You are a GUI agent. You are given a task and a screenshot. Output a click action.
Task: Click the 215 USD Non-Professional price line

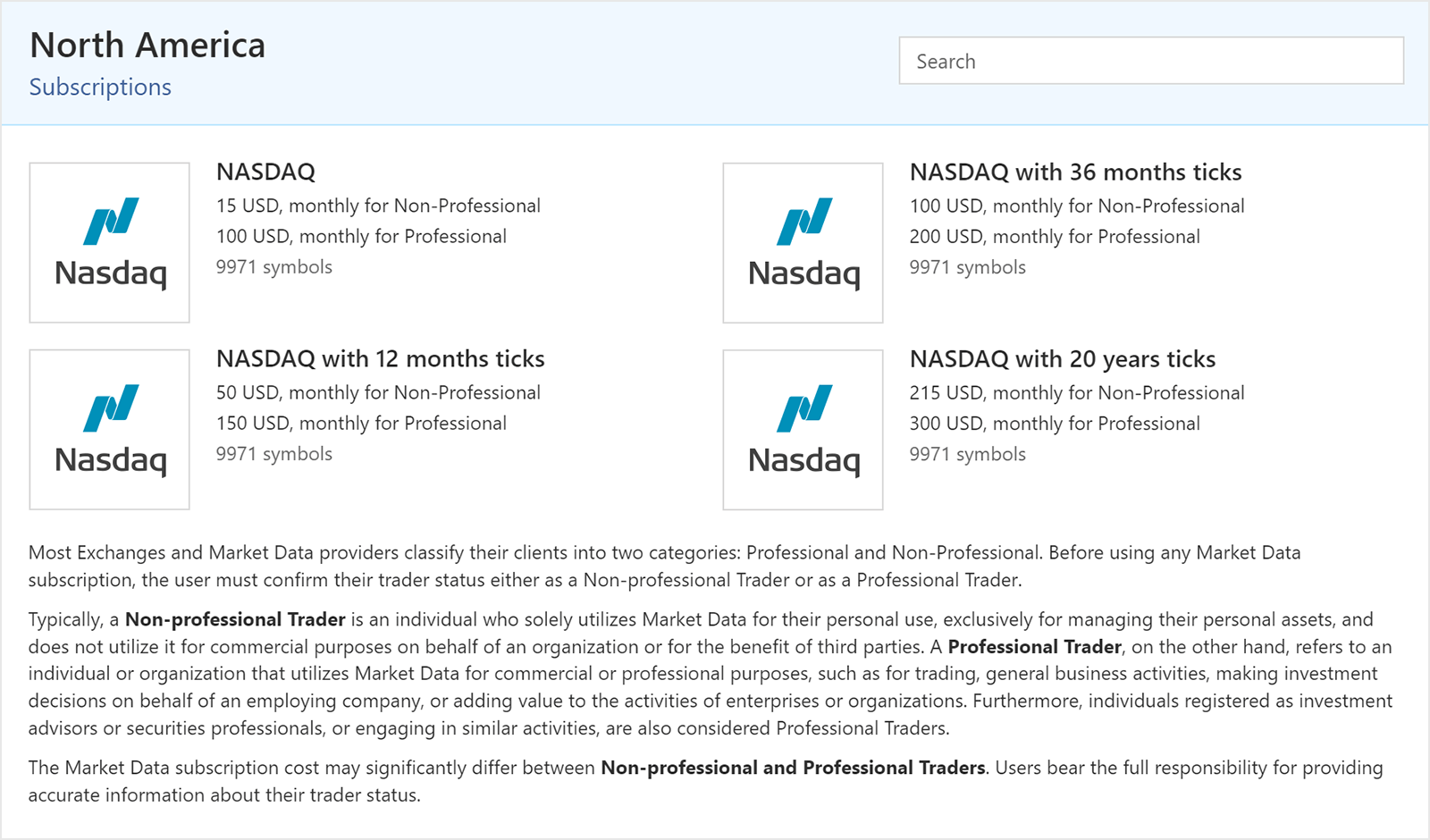coord(1077,392)
